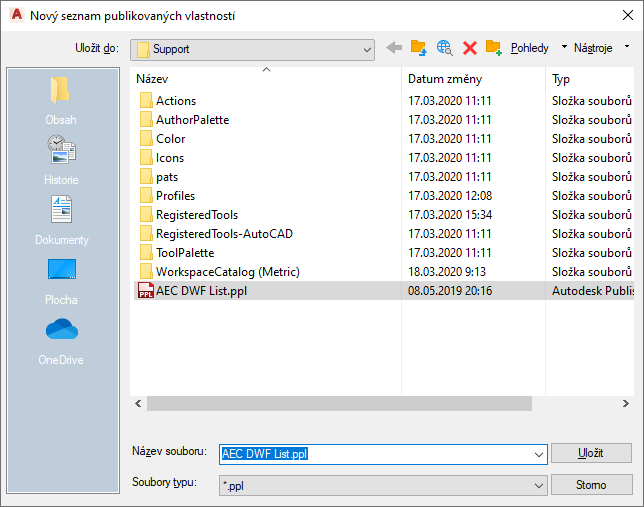Click the red delete icon
Image resolution: width=644 pixels, height=507 pixels.
(x=469, y=48)
